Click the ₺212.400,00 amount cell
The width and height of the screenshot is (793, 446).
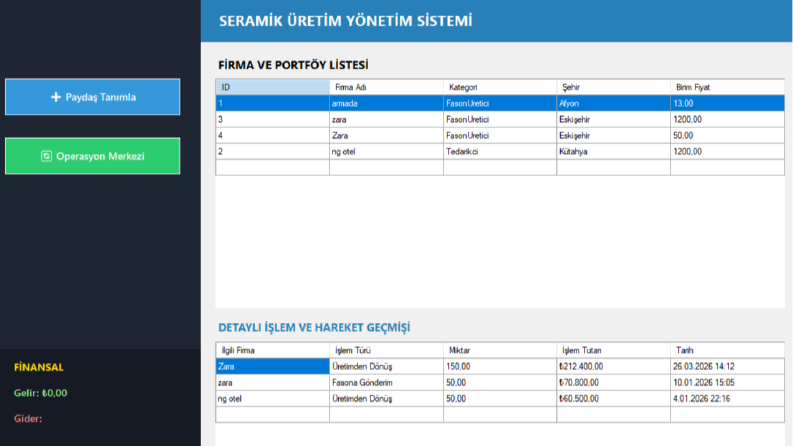pyautogui.click(x=613, y=366)
